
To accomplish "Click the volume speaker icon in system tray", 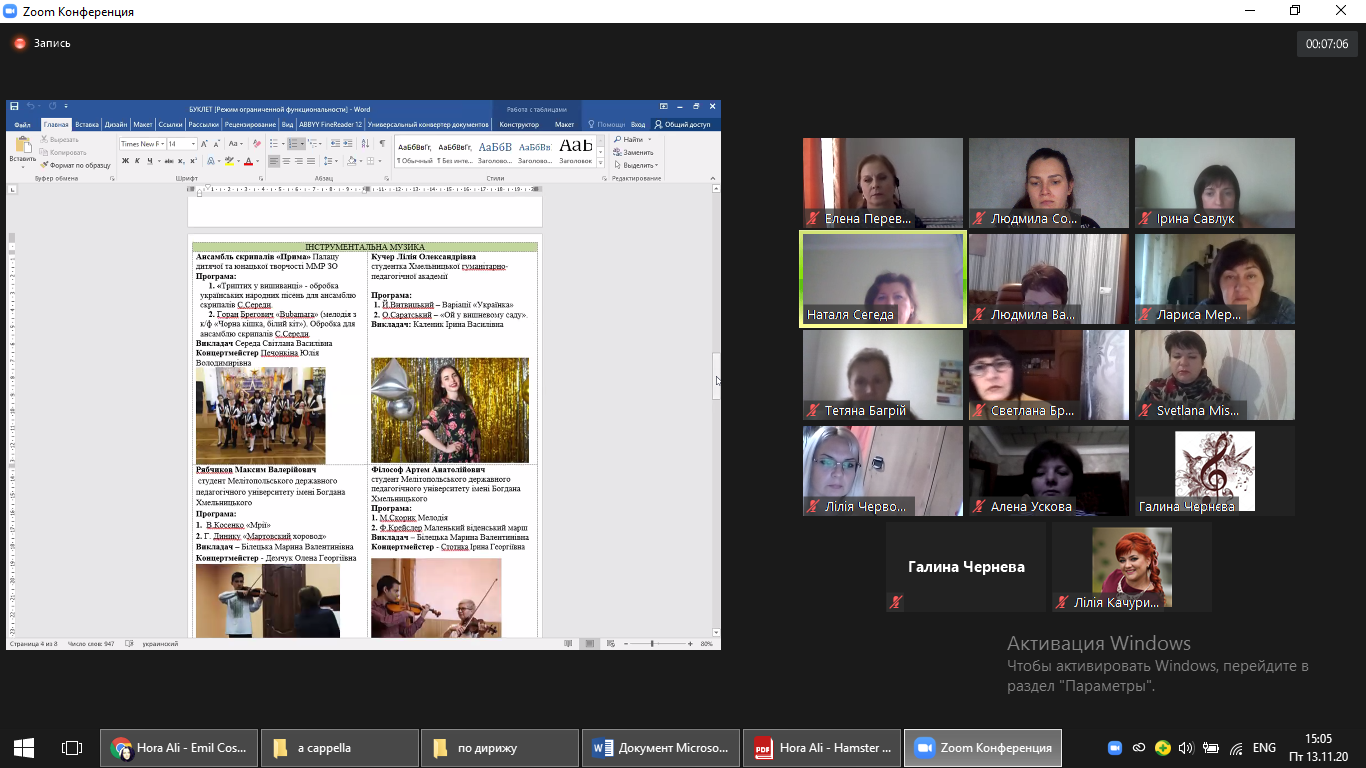I will tap(1186, 748).
